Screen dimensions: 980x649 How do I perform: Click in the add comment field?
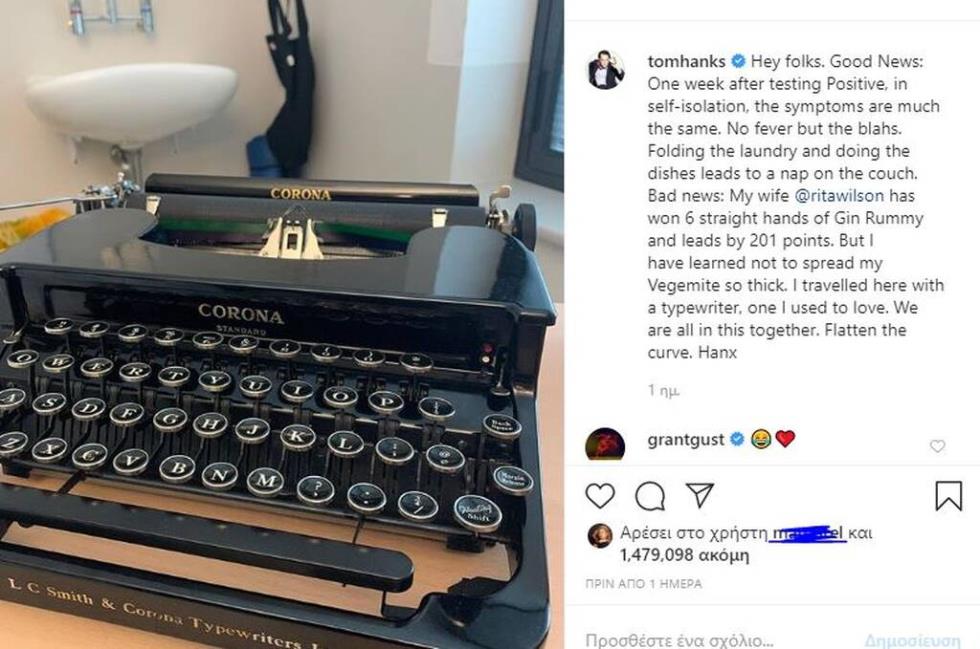(719, 640)
